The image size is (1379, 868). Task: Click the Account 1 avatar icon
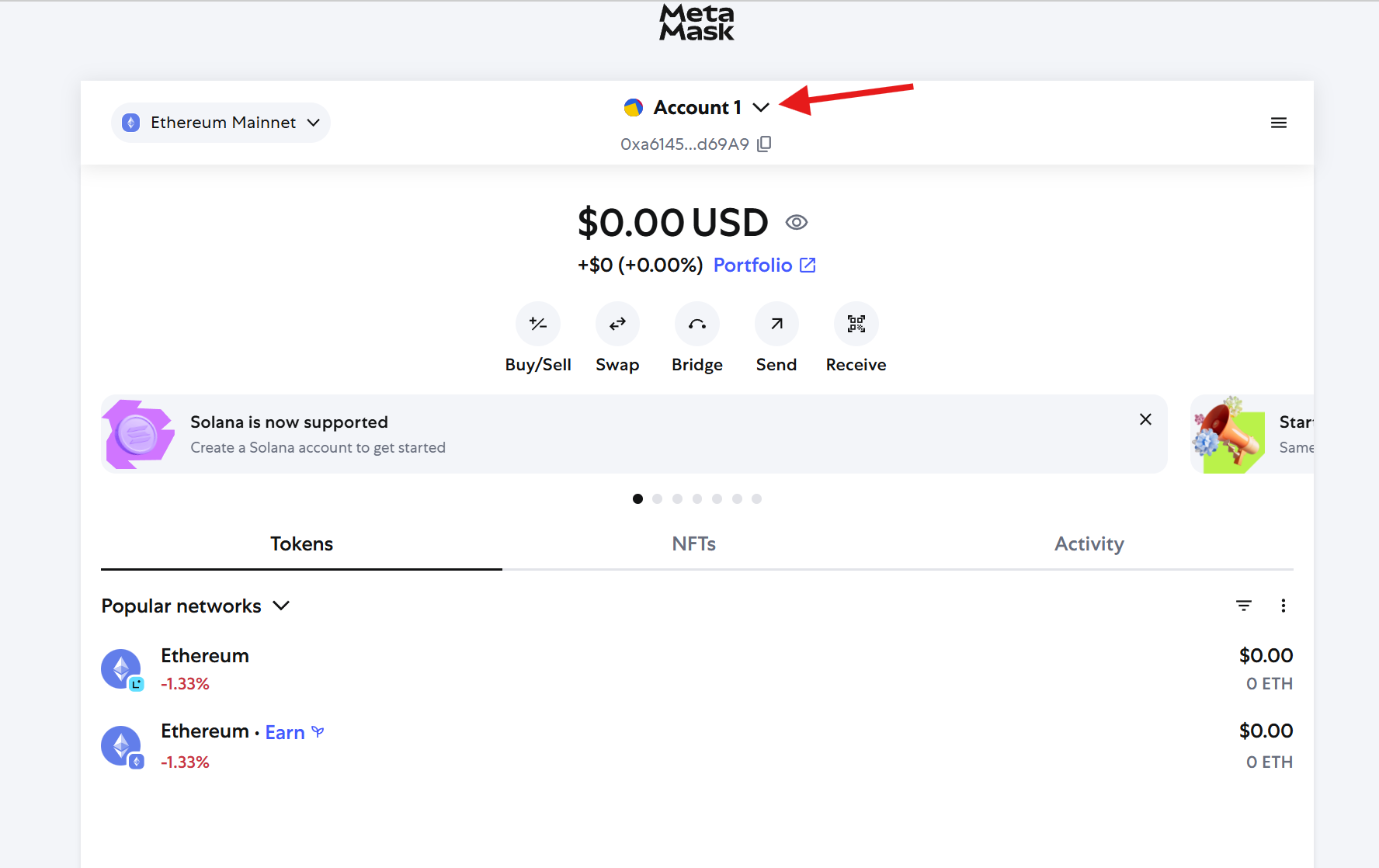click(x=634, y=107)
